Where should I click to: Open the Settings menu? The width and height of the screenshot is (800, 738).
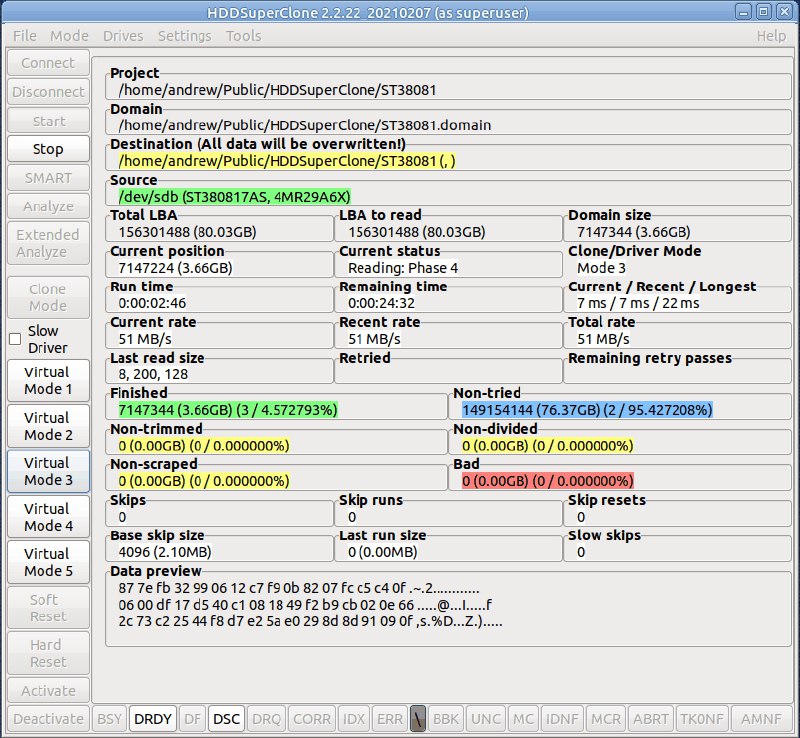[x=184, y=36]
